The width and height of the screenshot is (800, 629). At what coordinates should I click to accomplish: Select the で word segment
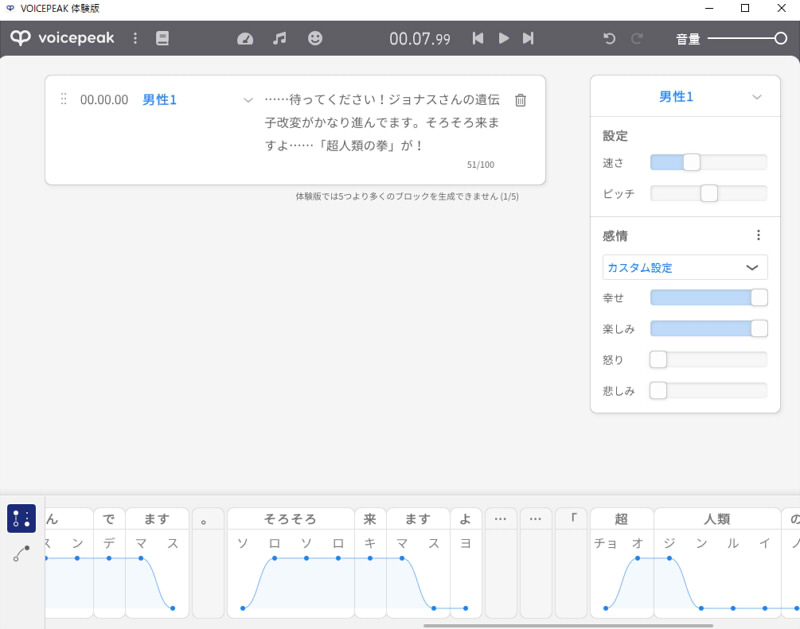tap(109, 519)
